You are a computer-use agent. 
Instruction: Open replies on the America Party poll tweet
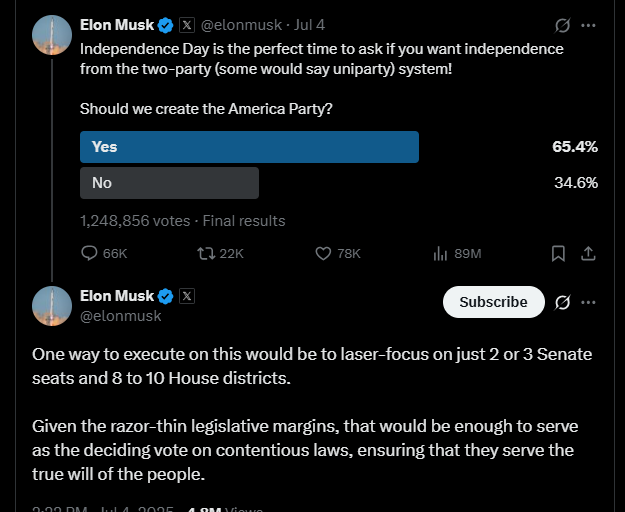coord(104,253)
